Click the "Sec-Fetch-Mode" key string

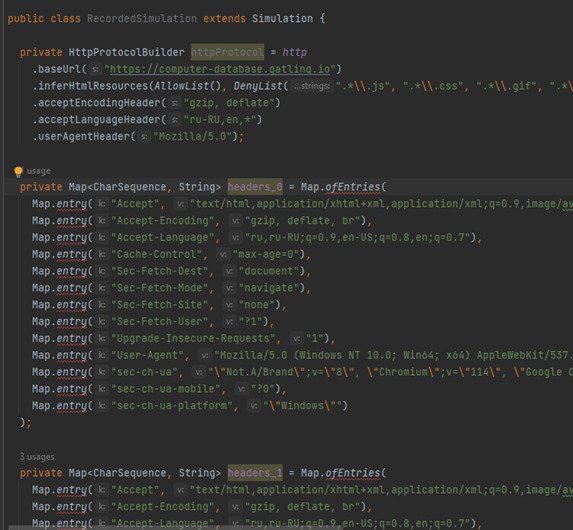[x=160, y=288]
